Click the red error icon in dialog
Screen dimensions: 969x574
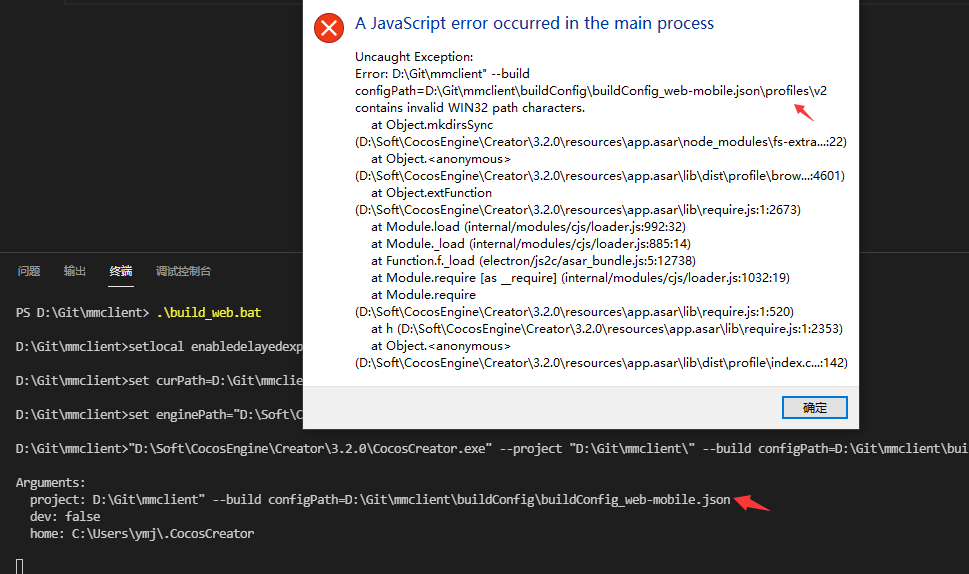329,28
